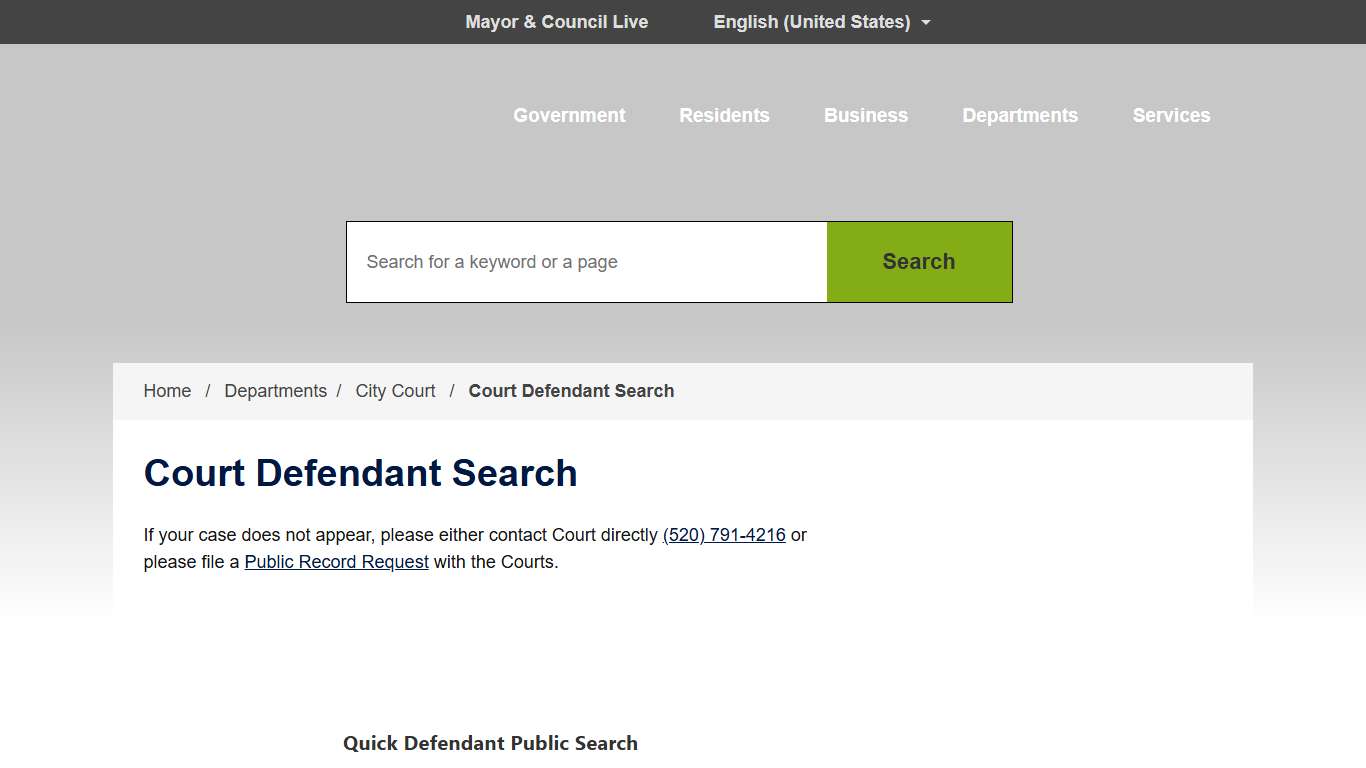This screenshot has width=1366, height=768.
Task: Open the Services navigation menu
Action: [1171, 115]
